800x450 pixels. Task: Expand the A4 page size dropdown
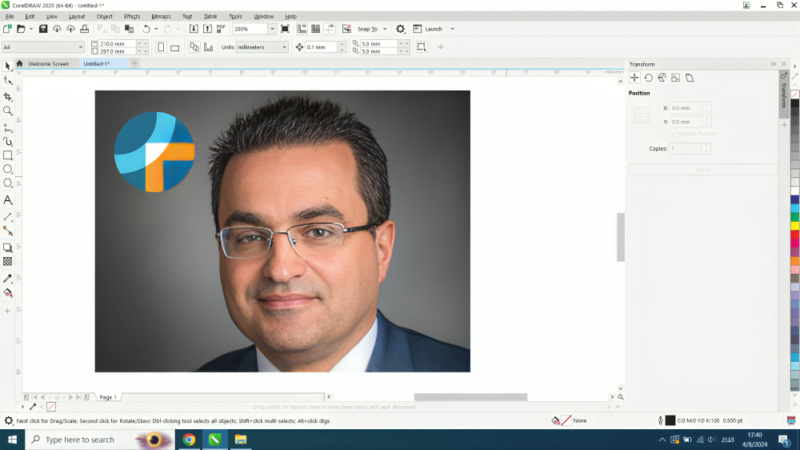click(42, 47)
